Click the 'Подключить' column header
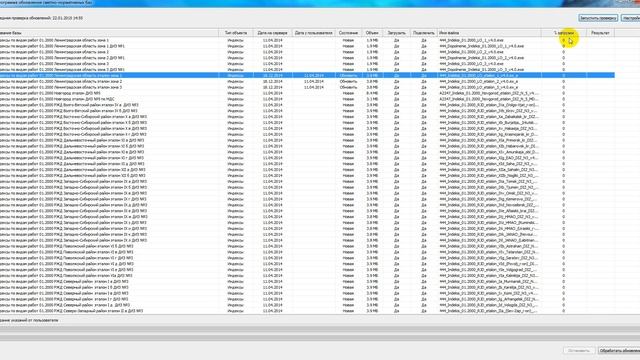 tap(424, 33)
